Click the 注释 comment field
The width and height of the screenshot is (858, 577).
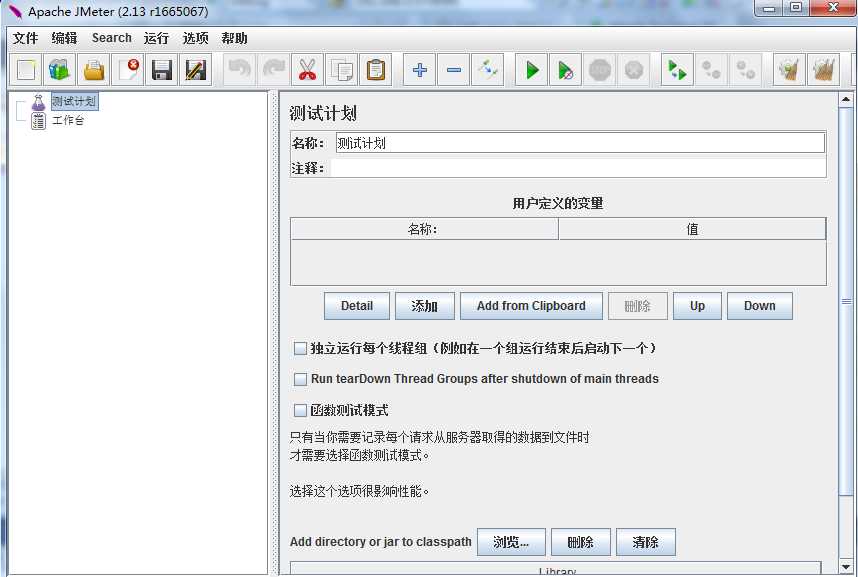[x=578, y=168]
